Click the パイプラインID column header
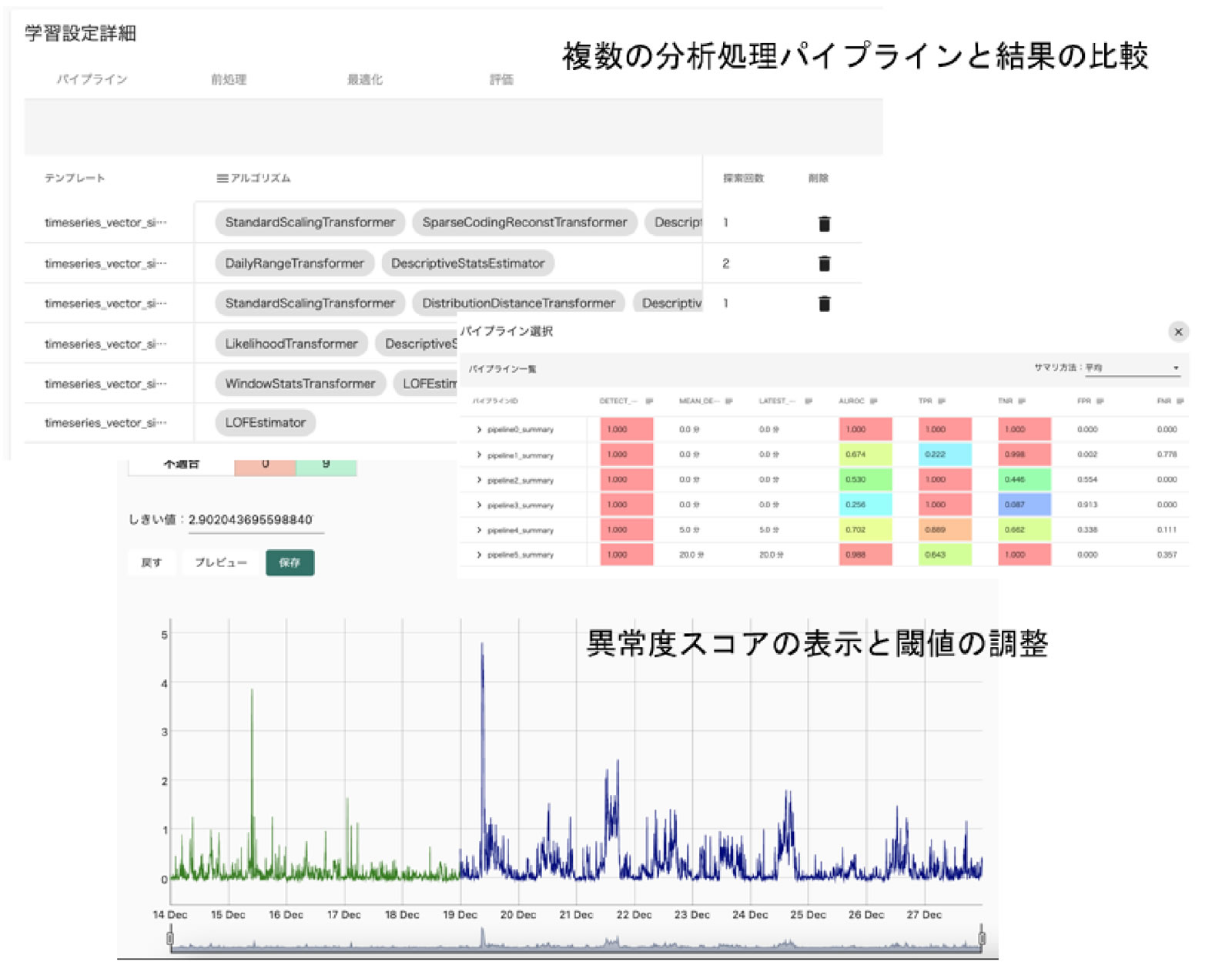Screen dimensions: 1232x969 pos(495,401)
